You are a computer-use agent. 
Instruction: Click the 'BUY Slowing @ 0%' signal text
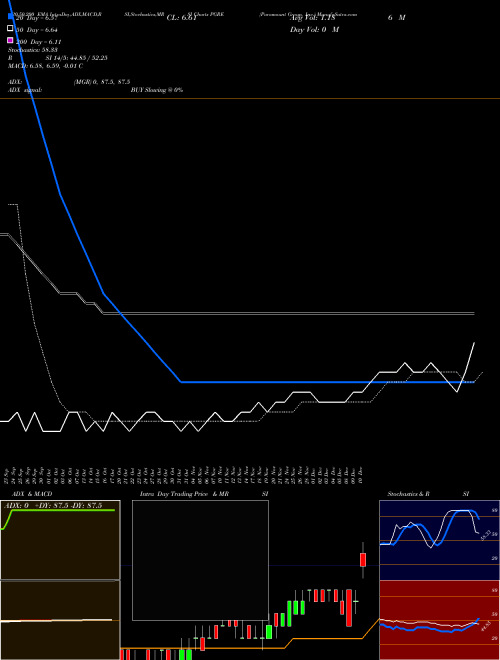coord(157,90)
